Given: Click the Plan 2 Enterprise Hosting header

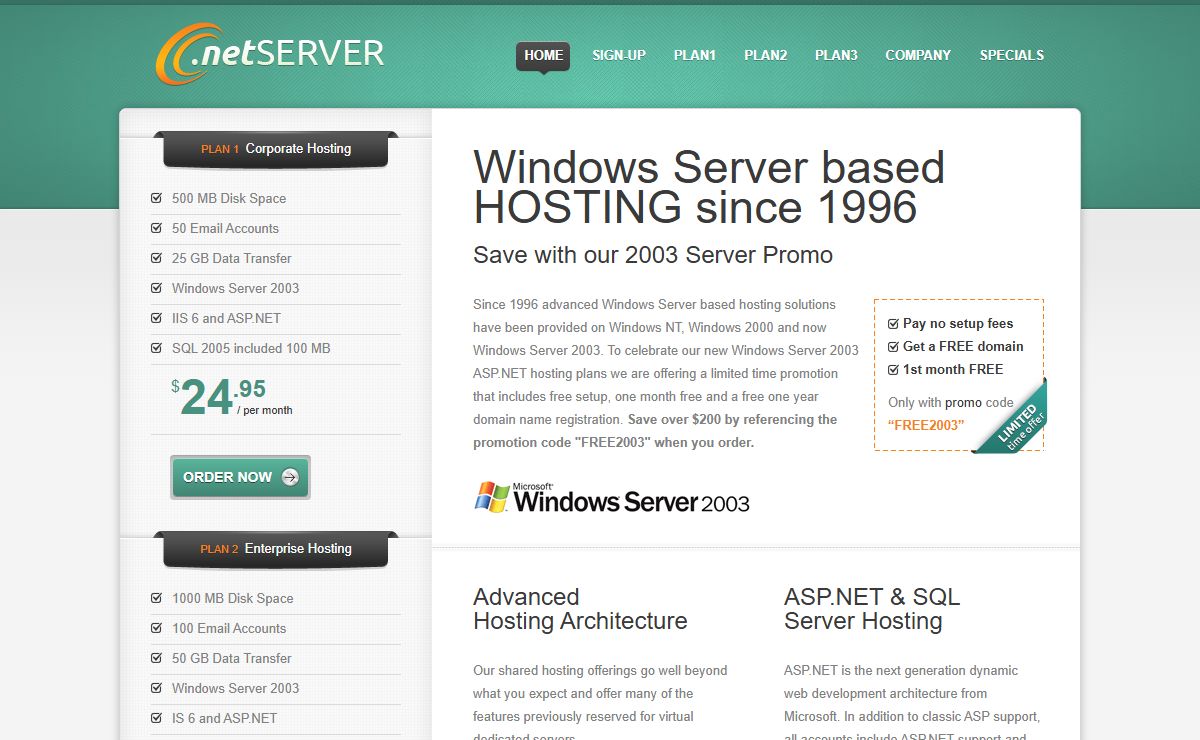Looking at the screenshot, I should 276,549.
